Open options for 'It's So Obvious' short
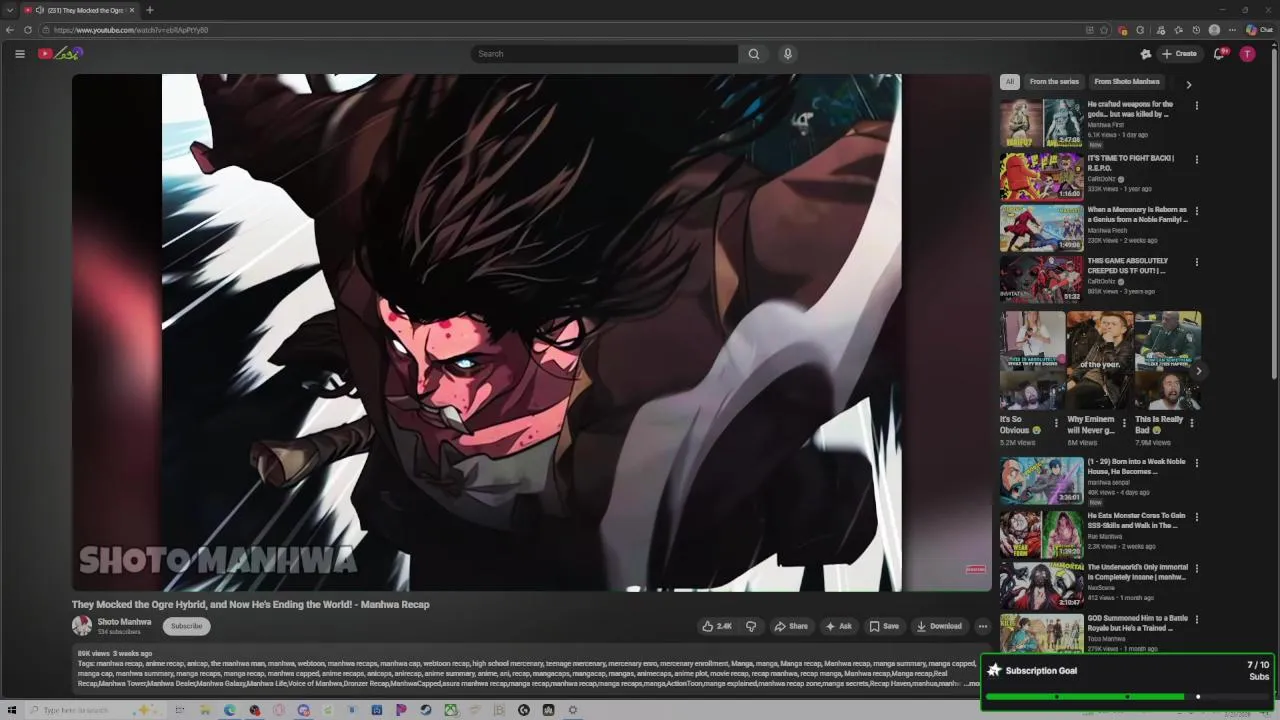This screenshot has height=720, width=1280. tap(1056, 423)
